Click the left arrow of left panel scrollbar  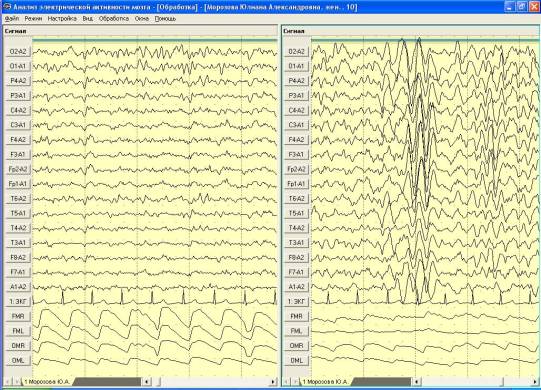[x=146, y=382]
